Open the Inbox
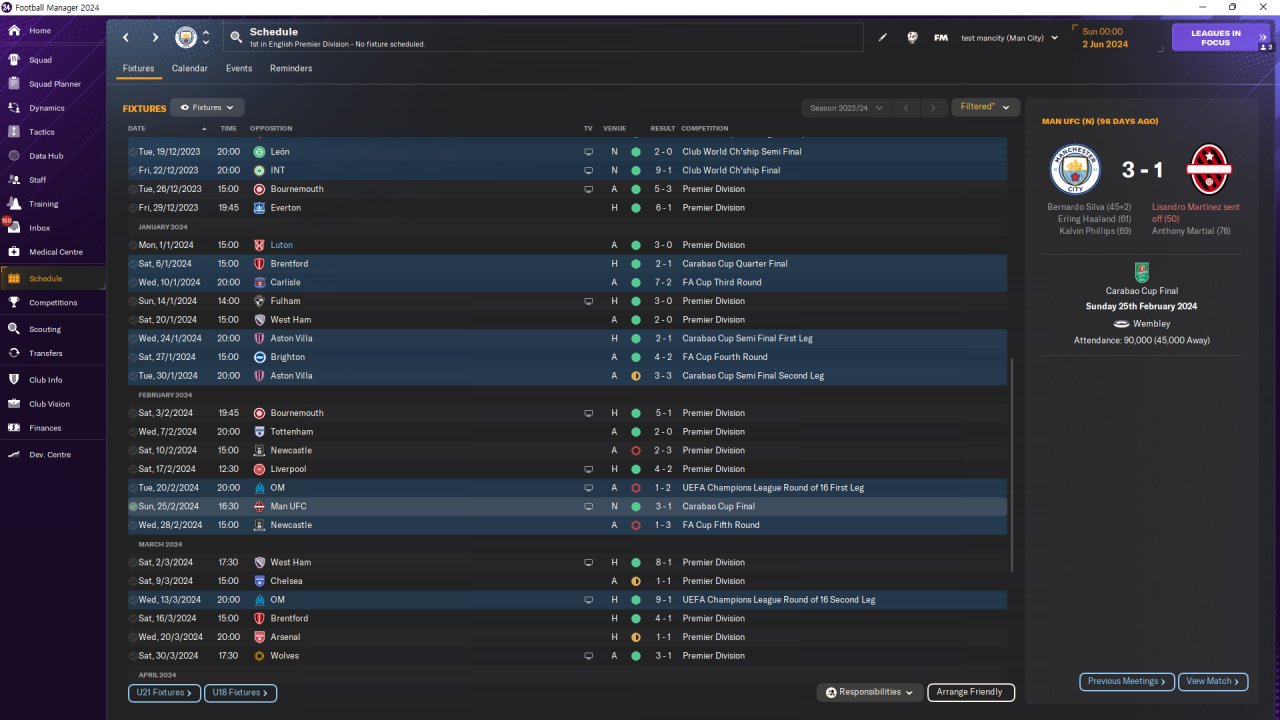Screen dimensions: 1280x720 coord(39,228)
